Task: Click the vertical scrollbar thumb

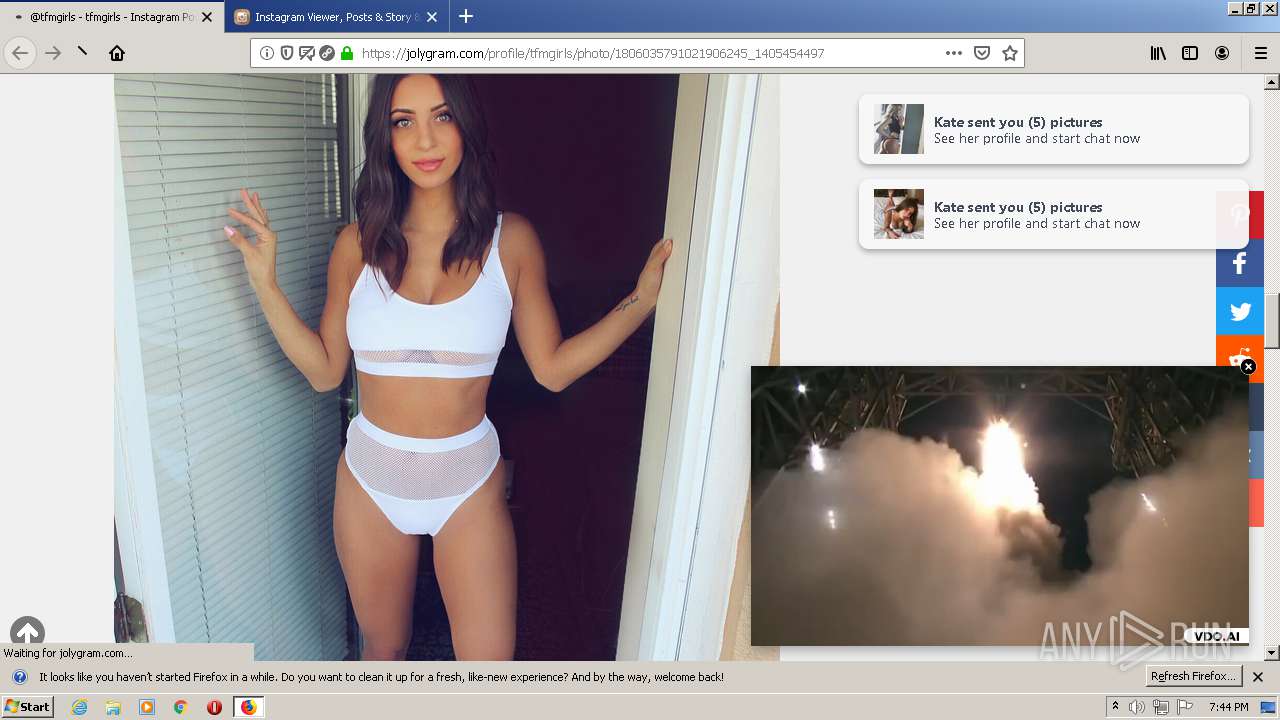Action: click(1272, 321)
